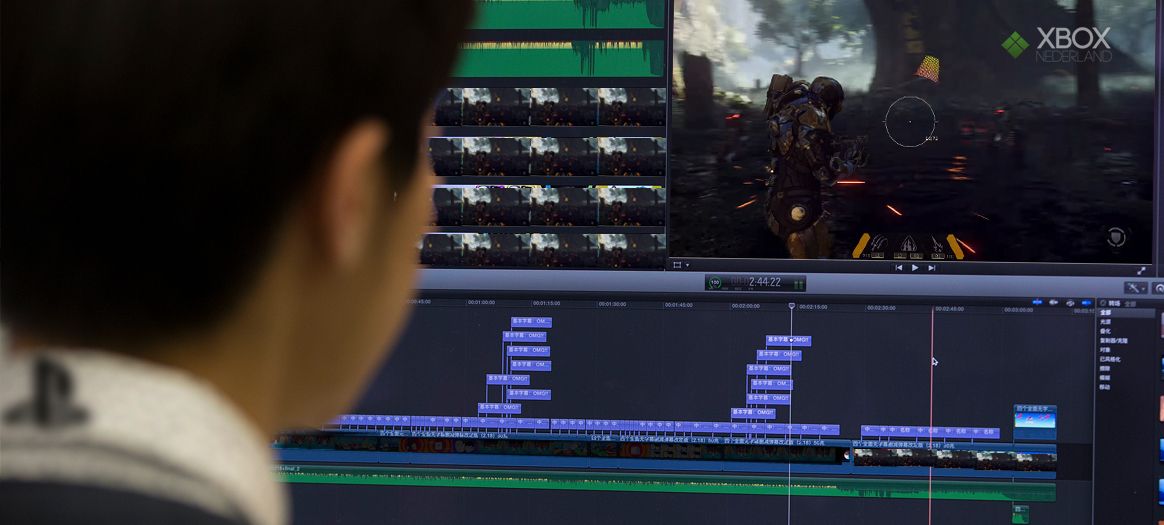Jump to the next edit point
This screenshot has width=1164, height=525.
click(932, 267)
